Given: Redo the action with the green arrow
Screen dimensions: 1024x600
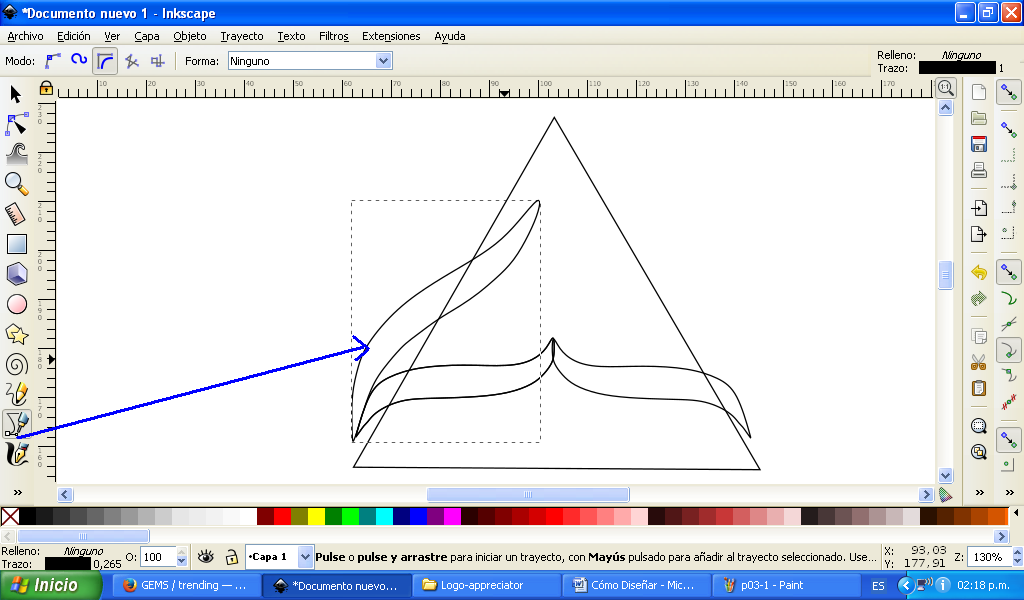Looking at the screenshot, I should (x=978, y=298).
